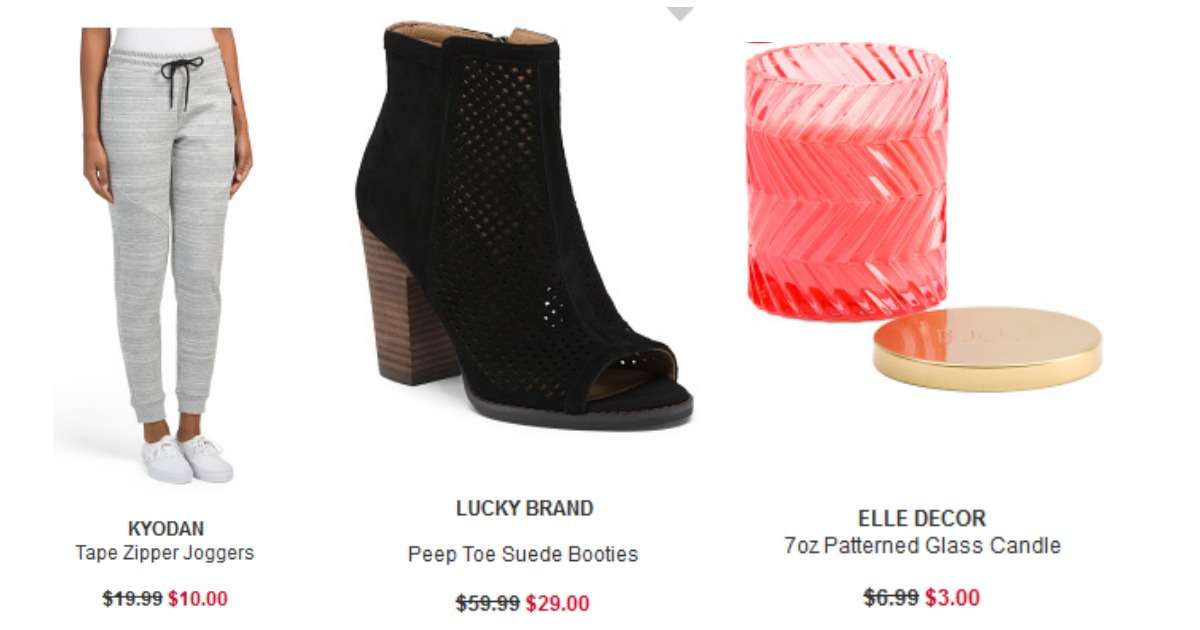Viewport: 1200px width, 630px height.
Task: Click the small gray triangle pointer
Action: click(x=680, y=14)
